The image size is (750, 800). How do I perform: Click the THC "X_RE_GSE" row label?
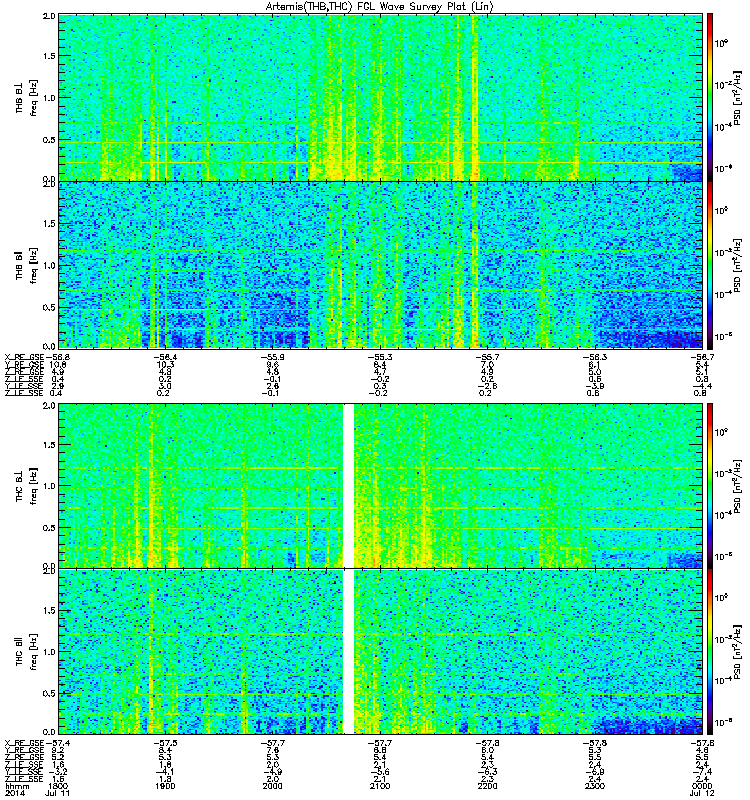(24, 743)
